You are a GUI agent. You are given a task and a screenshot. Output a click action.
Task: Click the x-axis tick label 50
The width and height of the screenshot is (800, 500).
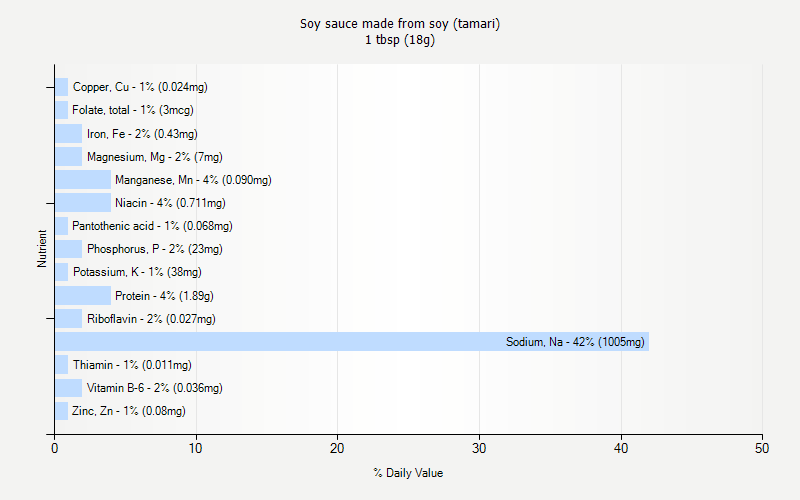(762, 448)
